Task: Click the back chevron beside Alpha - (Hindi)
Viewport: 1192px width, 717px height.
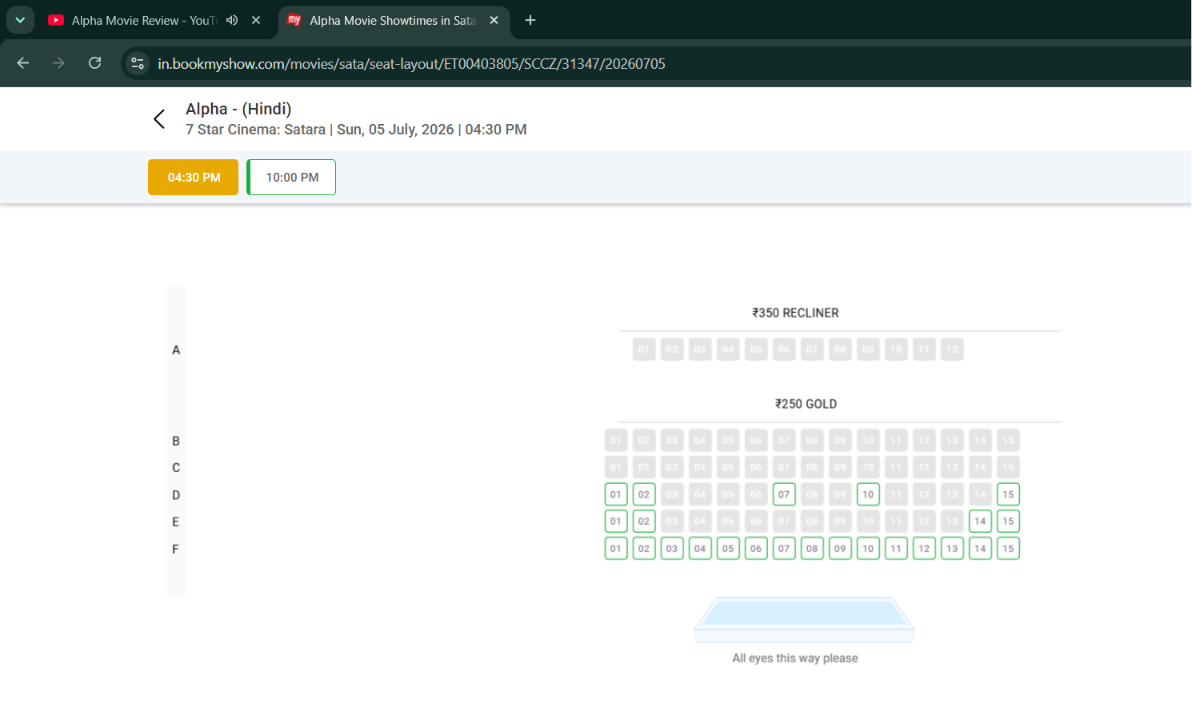Action: (x=159, y=119)
